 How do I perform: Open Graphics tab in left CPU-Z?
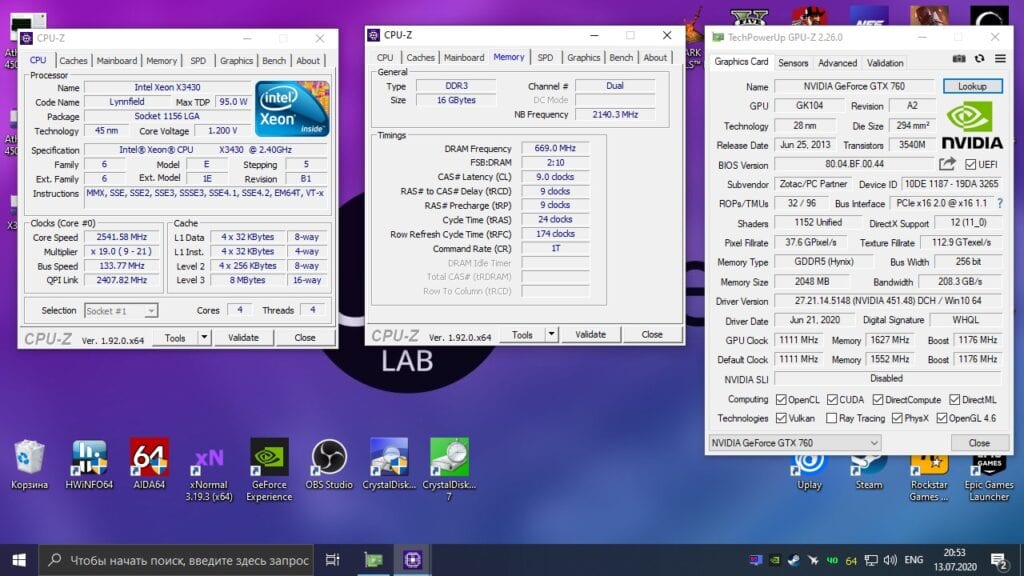236,61
